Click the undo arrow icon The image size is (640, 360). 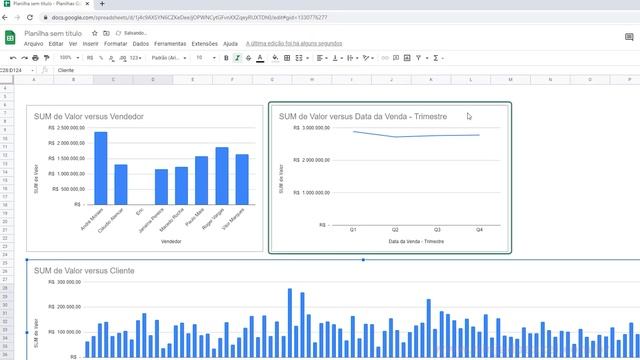pos(13,58)
